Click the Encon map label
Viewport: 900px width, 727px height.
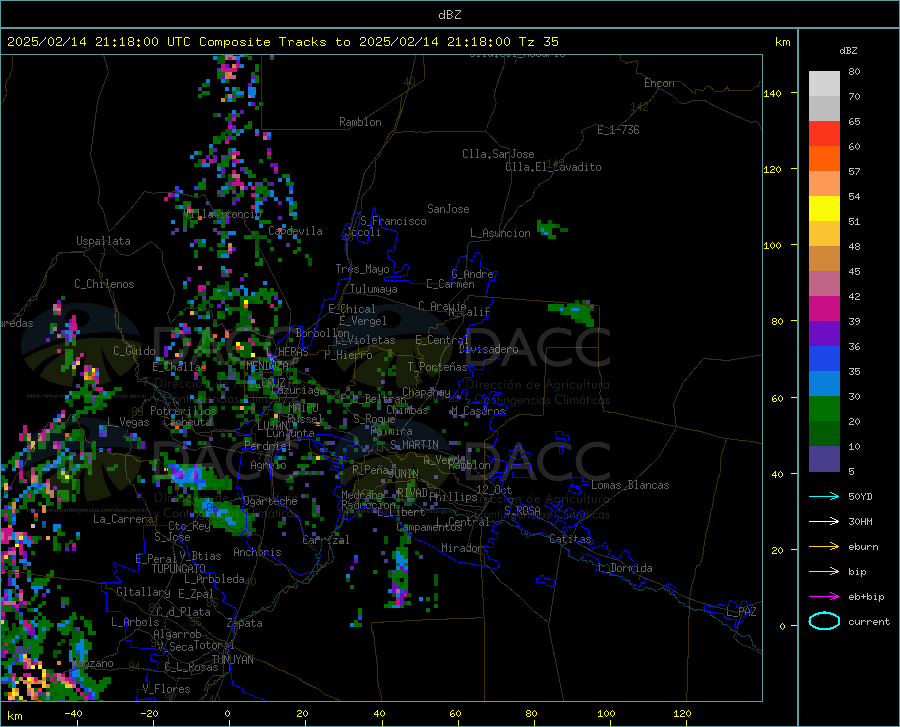659,83
